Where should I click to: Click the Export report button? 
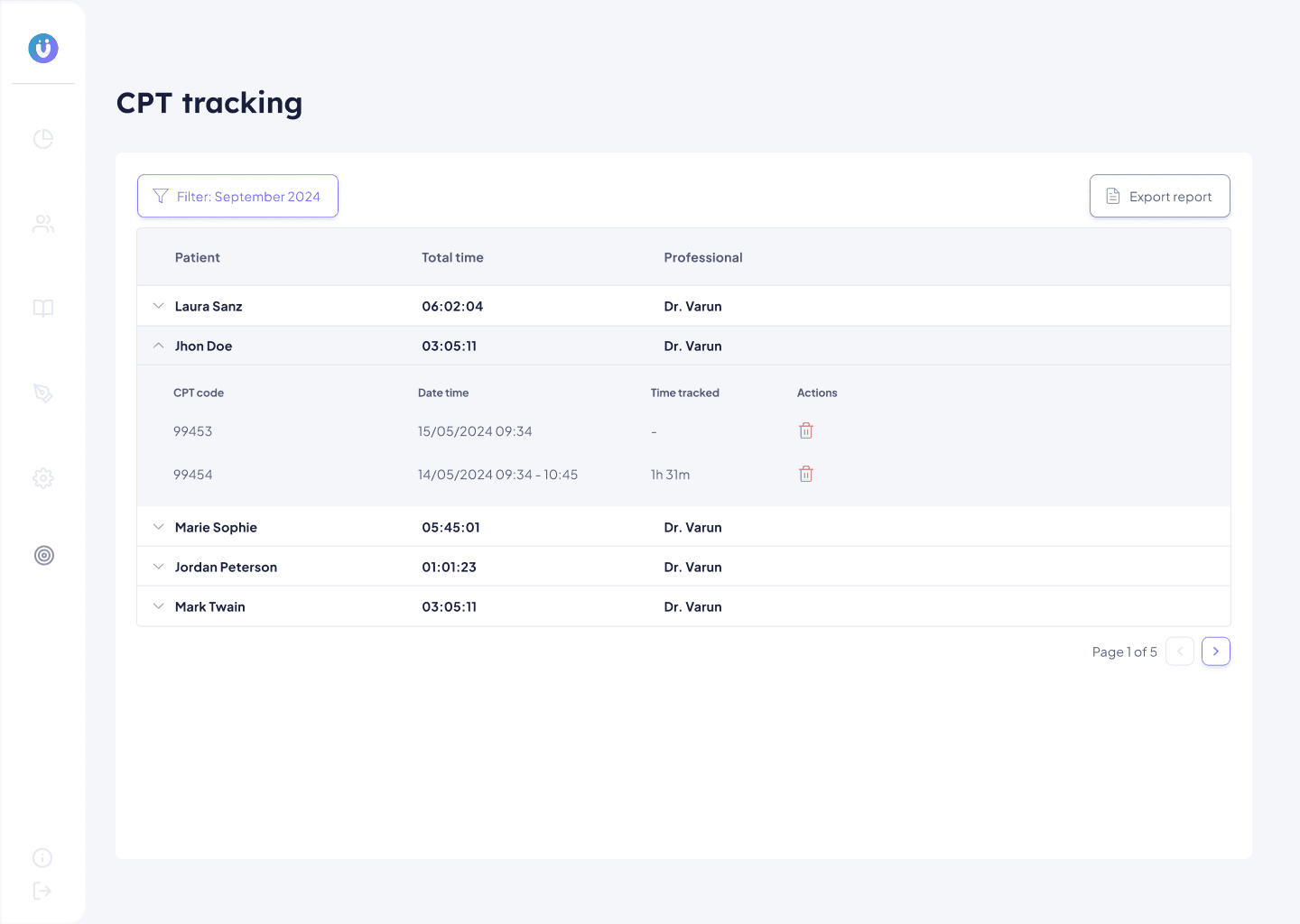click(x=1159, y=197)
